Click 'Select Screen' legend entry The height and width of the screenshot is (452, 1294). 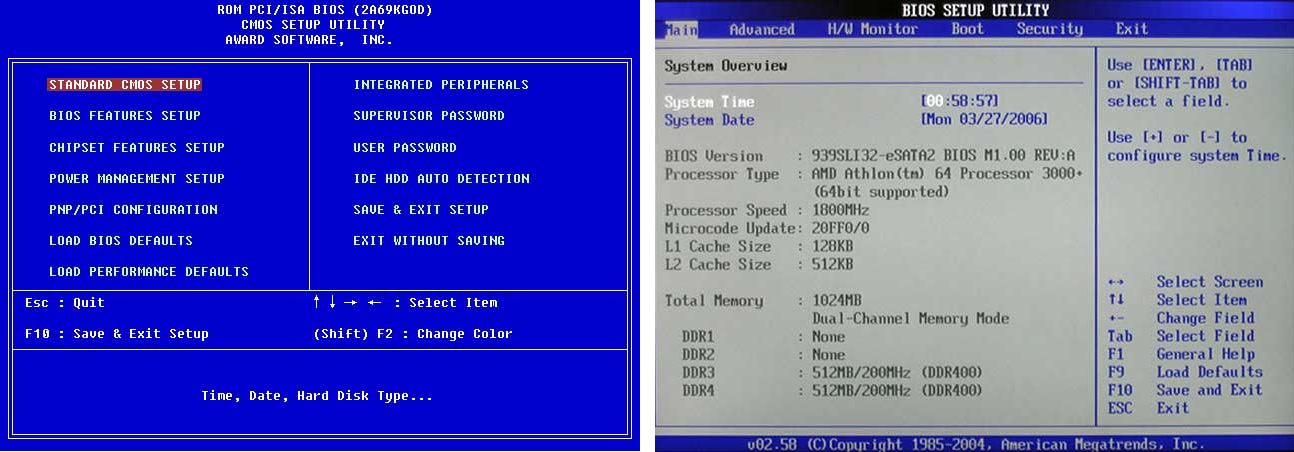click(1210, 283)
